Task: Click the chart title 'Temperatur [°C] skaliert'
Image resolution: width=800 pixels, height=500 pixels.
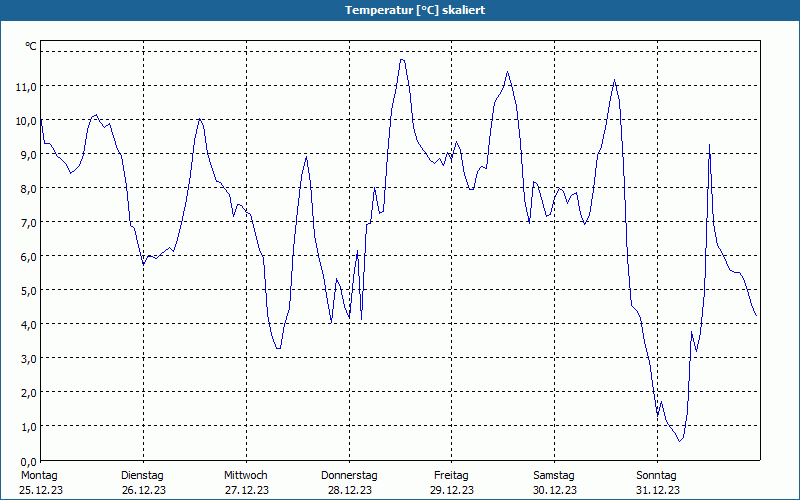Action: [x=415, y=10]
